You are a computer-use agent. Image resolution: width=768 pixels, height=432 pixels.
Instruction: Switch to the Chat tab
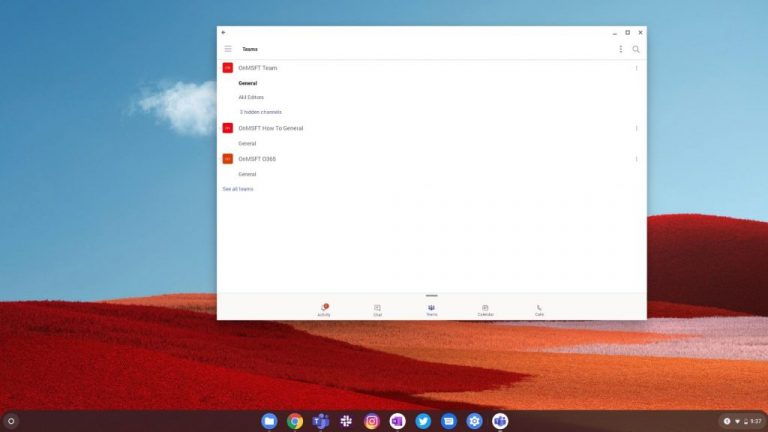(378, 310)
